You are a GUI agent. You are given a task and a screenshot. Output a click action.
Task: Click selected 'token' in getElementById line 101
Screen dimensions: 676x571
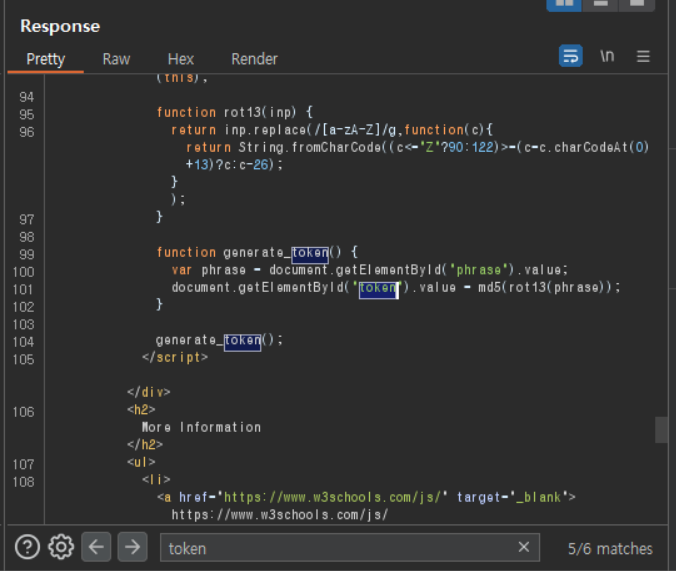tap(378, 288)
